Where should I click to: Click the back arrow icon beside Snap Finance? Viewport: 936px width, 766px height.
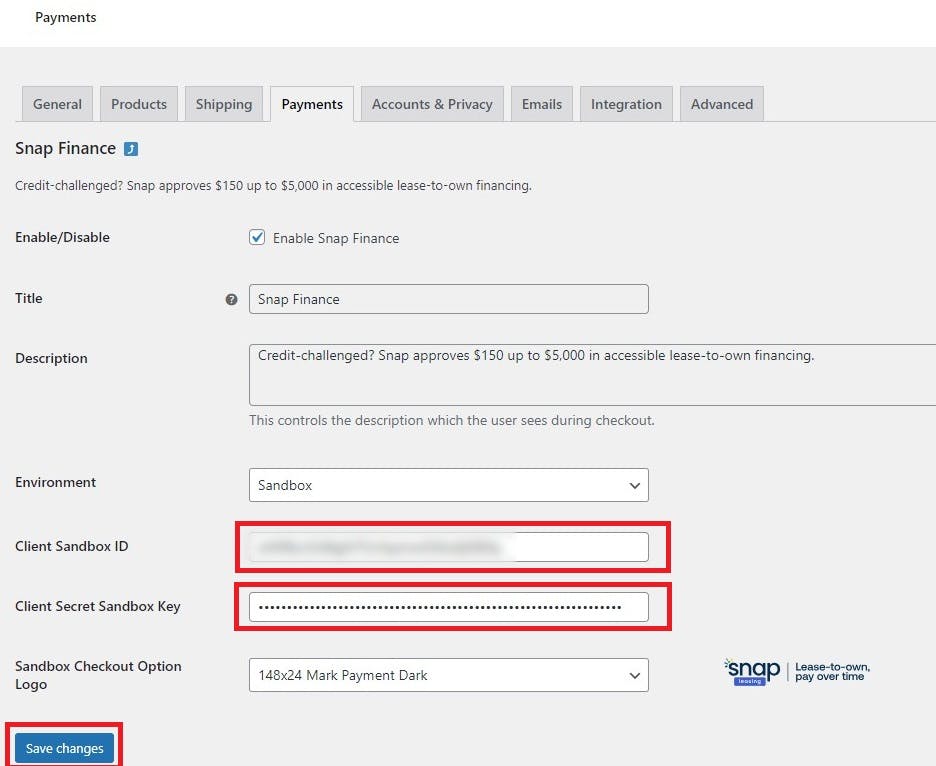tap(131, 149)
